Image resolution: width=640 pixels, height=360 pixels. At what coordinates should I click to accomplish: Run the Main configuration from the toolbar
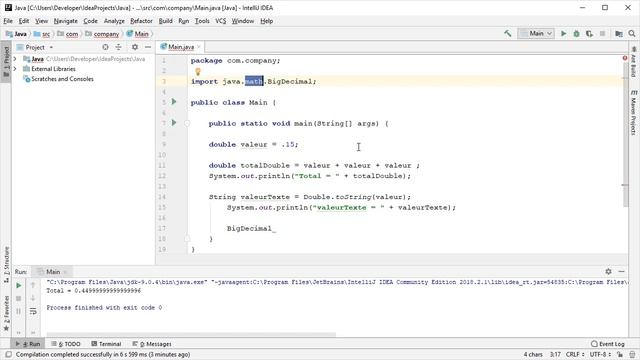pos(563,33)
